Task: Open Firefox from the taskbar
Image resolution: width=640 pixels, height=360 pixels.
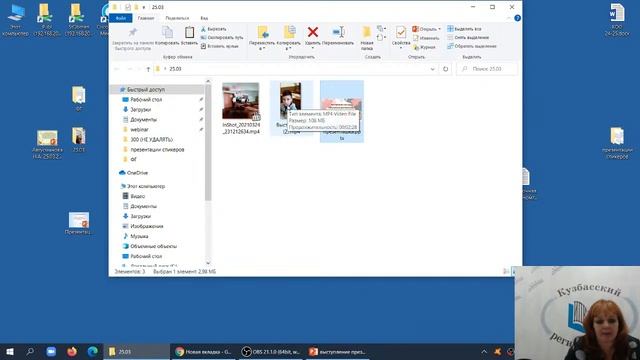Action: pyautogui.click(x=72, y=351)
